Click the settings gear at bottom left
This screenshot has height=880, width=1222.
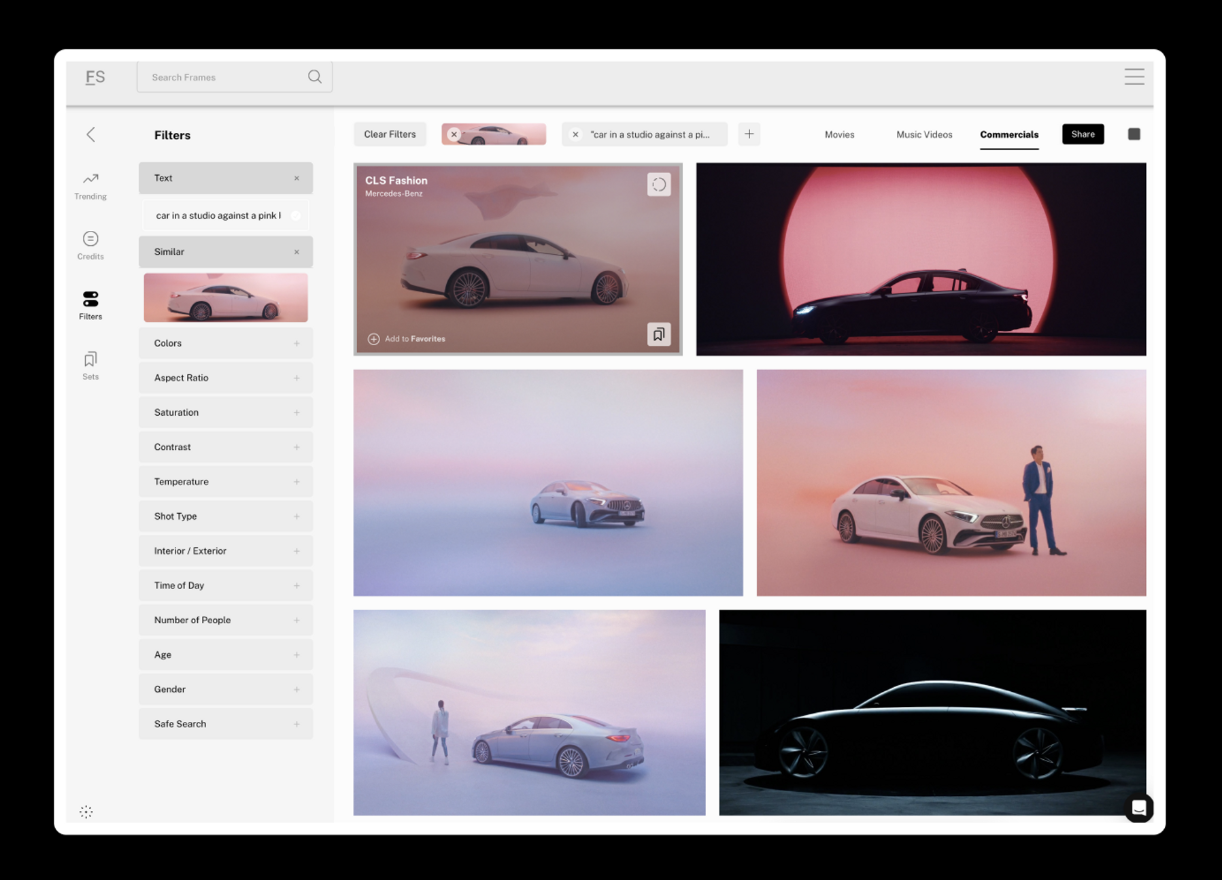pos(86,812)
